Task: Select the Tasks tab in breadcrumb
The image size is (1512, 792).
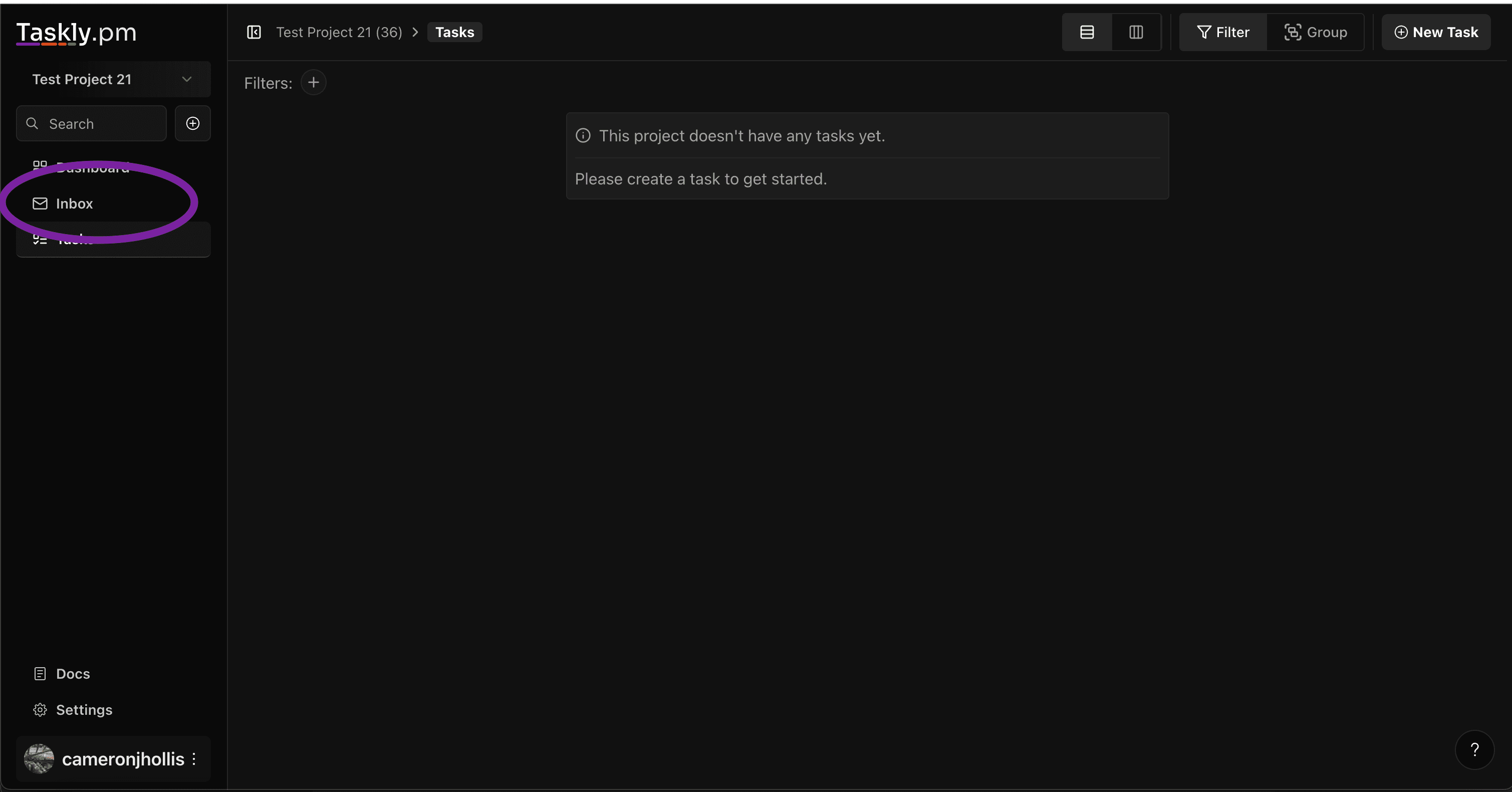Action: (x=454, y=32)
